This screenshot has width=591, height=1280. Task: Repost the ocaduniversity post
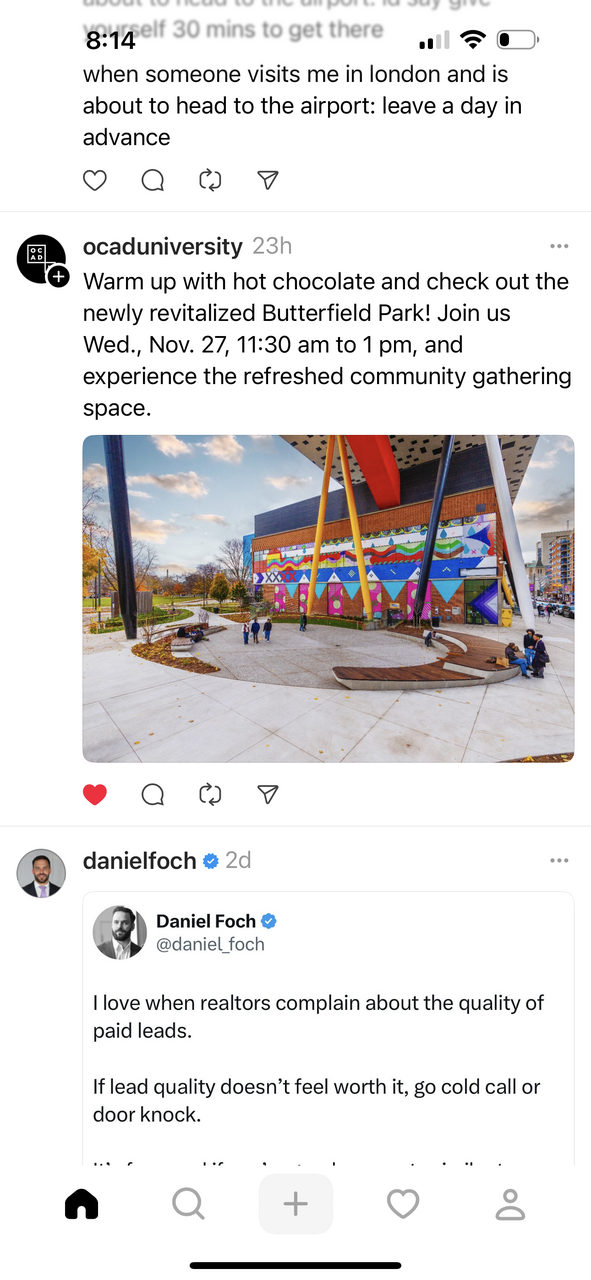click(x=210, y=794)
